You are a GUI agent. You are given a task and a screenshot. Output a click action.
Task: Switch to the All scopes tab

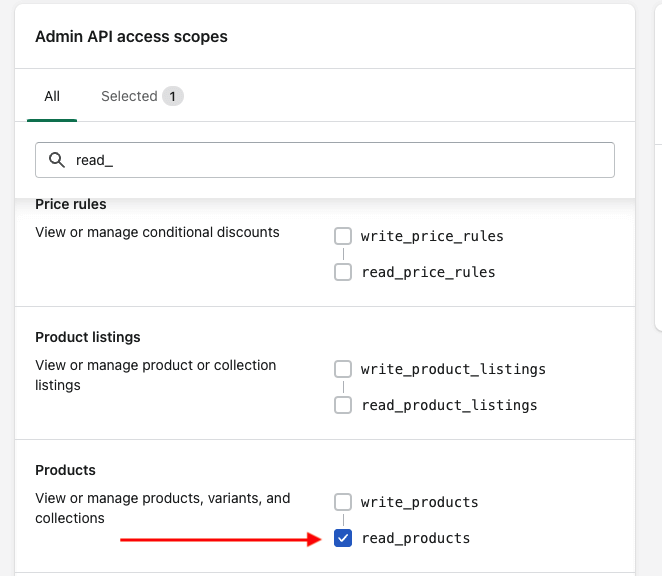(x=52, y=96)
